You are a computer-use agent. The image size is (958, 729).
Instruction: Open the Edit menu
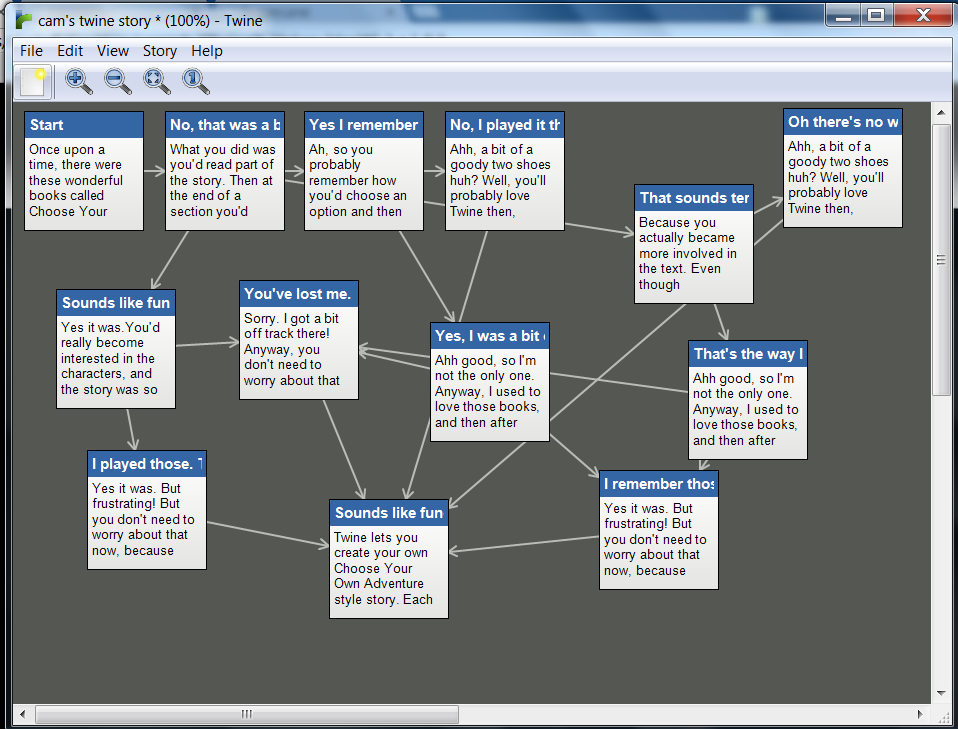click(70, 51)
